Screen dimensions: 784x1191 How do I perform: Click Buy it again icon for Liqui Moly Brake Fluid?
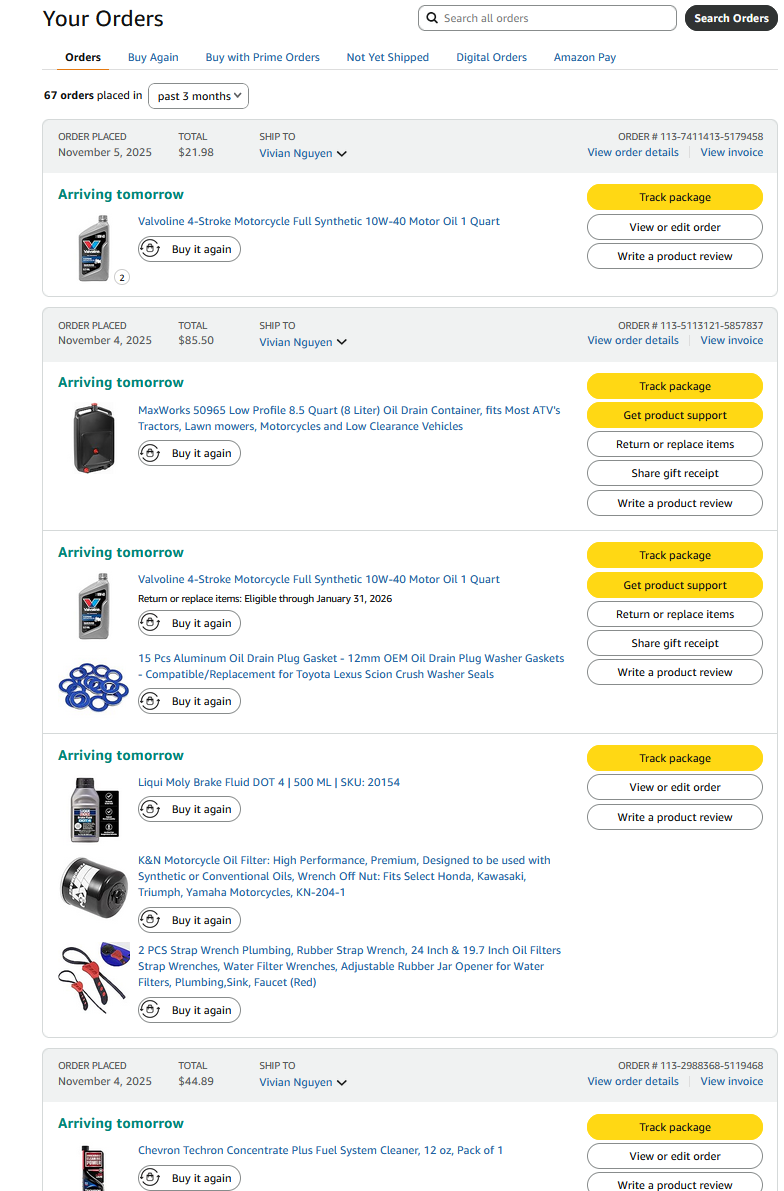[x=151, y=809]
